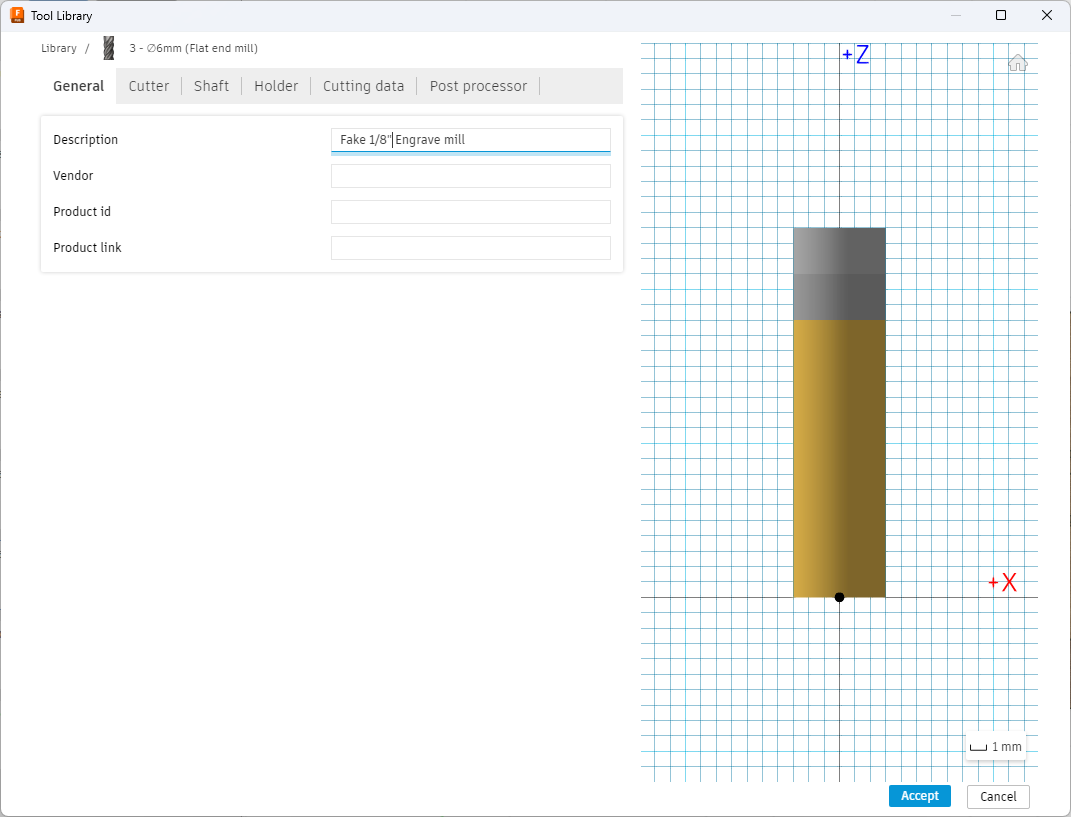Click the 1 mm scale indicator

(996, 747)
